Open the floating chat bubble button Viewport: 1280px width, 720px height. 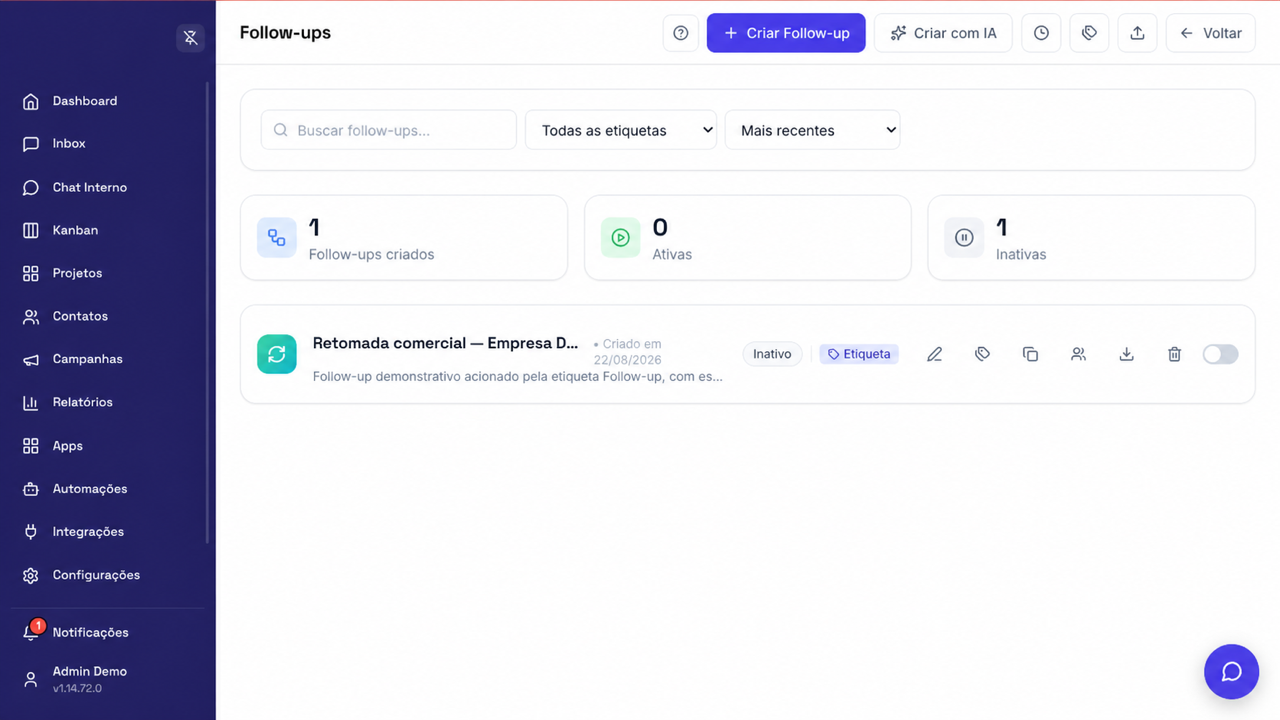tap(1231, 671)
